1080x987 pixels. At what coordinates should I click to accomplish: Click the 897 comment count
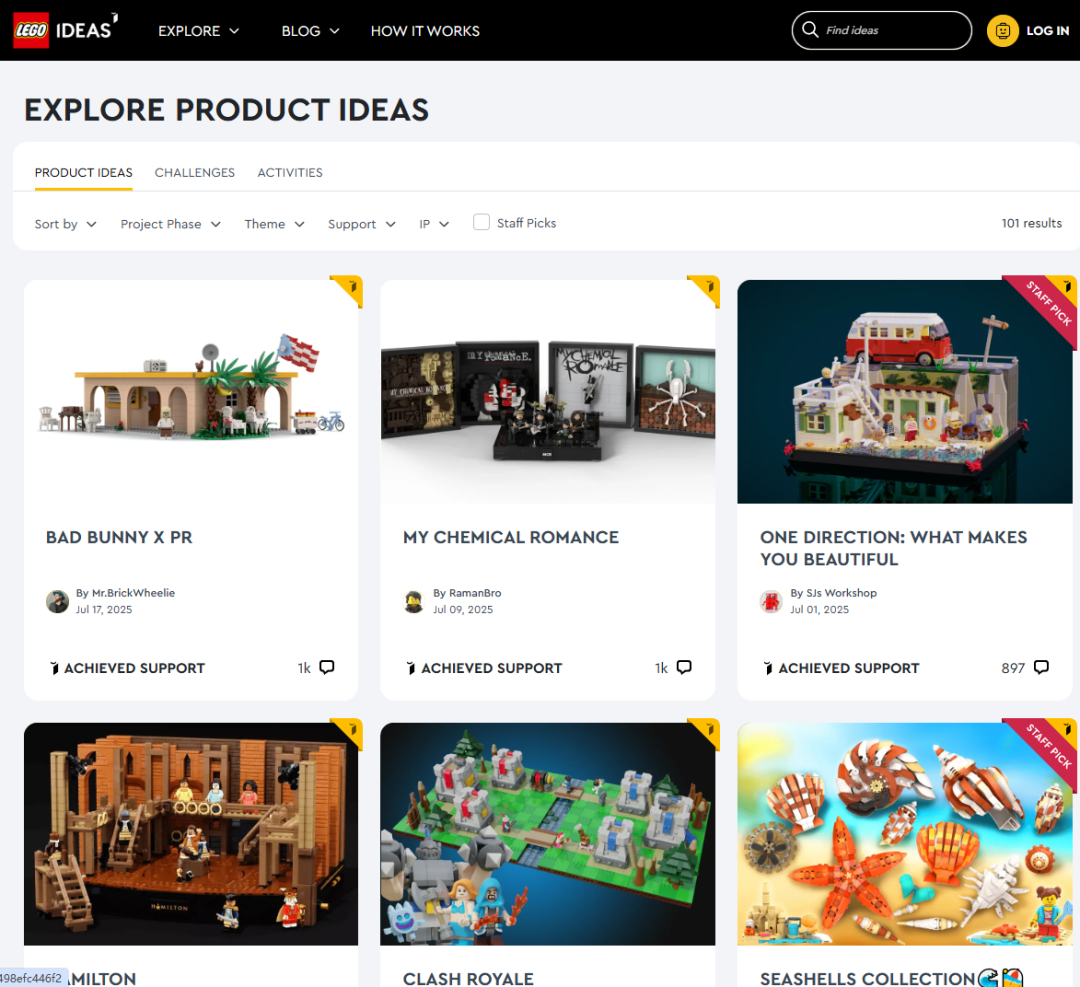coord(1013,668)
